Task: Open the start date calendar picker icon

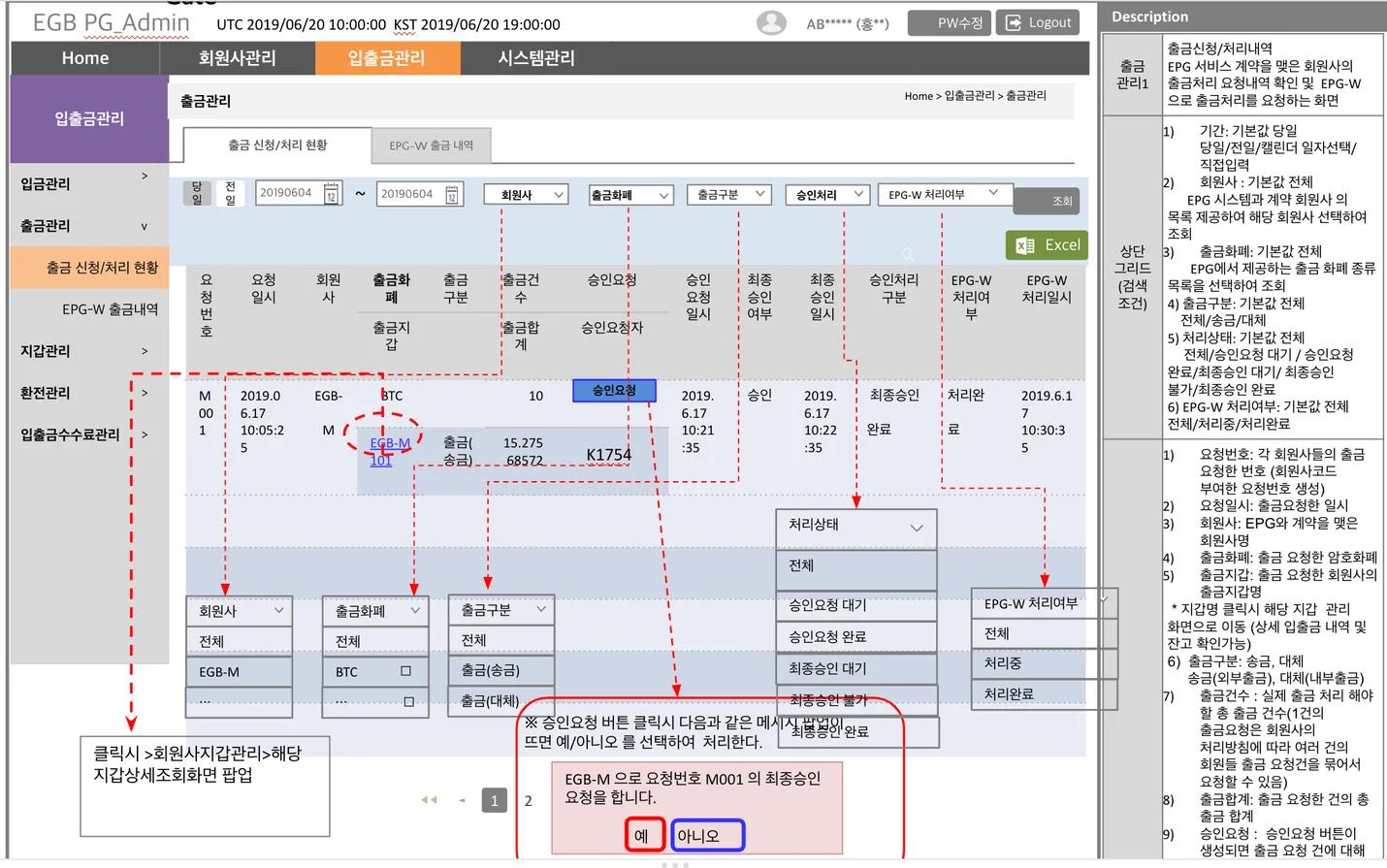Action: [331, 194]
